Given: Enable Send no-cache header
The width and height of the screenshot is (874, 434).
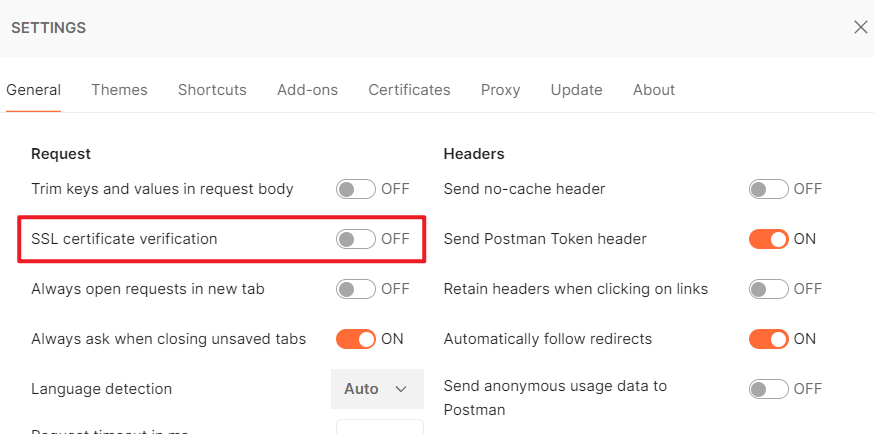Looking at the screenshot, I should click(x=768, y=189).
